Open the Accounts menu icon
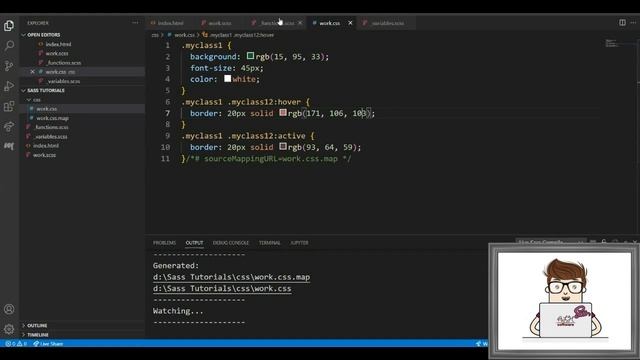Viewport: 640px width, 360px height. coord(9,309)
